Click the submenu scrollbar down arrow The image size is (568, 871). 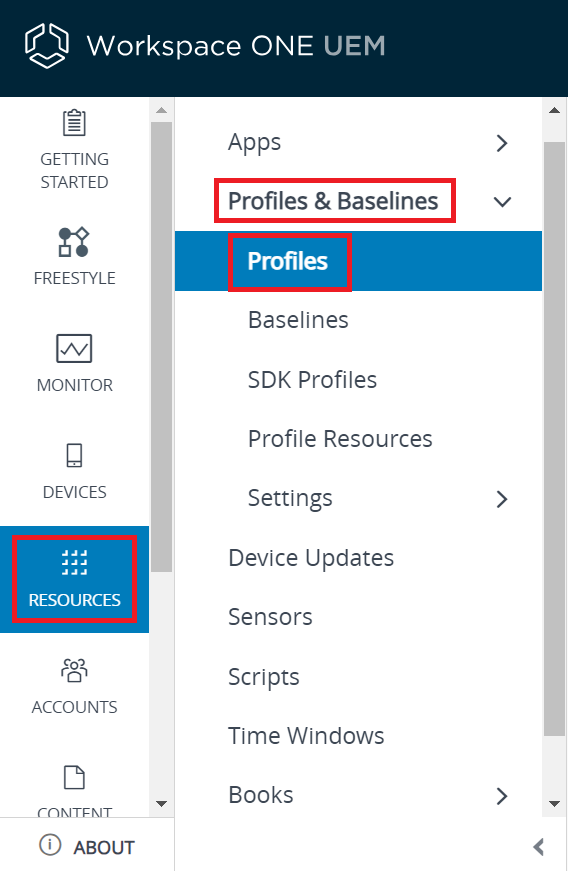[x=554, y=803]
